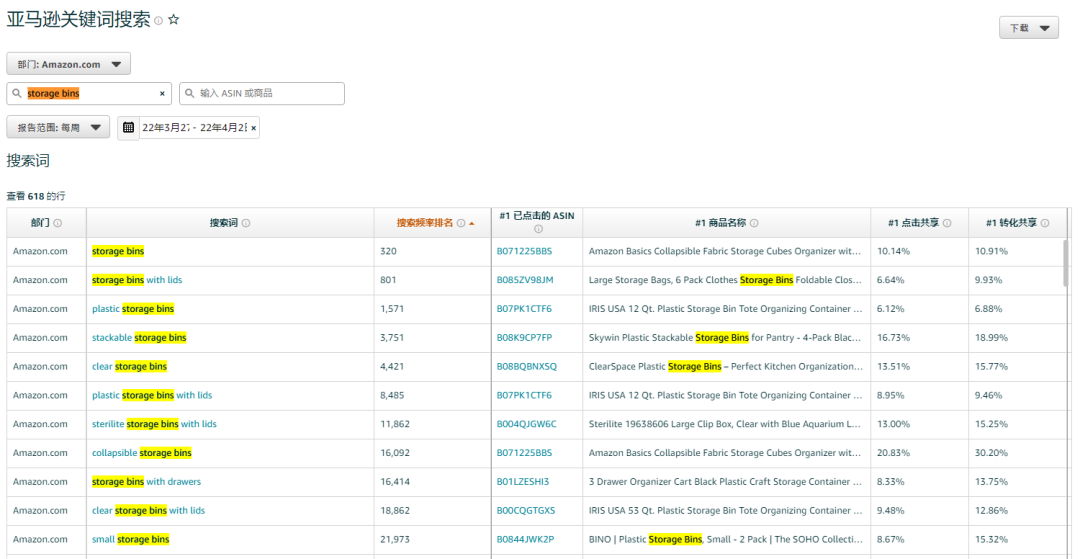
Task: Click the search magnifier in keyword field
Action: pos(17,94)
